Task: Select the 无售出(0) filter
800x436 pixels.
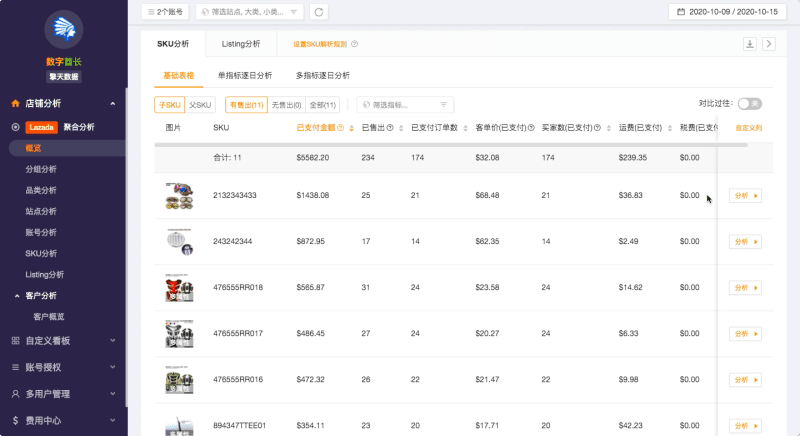Action: pyautogui.click(x=287, y=104)
